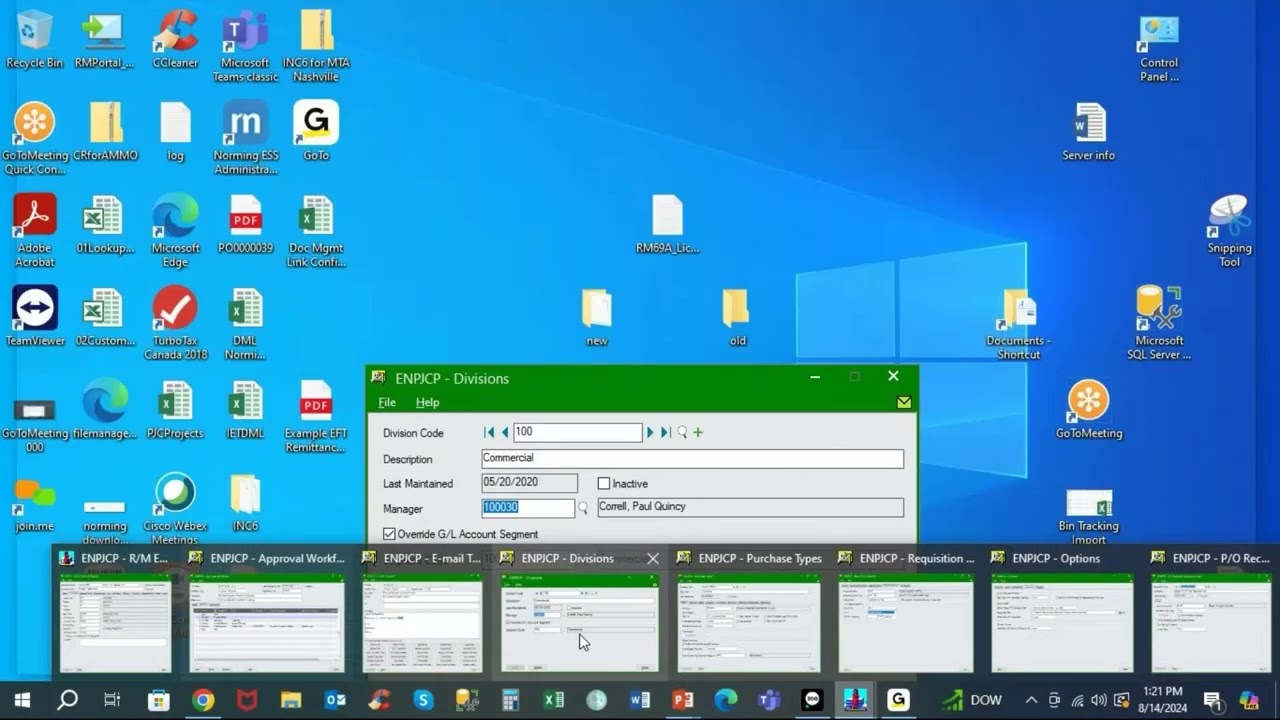Open GoToMeeting Quick Connect desktop icon
Viewport: 1280px width, 720px height.
(x=35, y=138)
